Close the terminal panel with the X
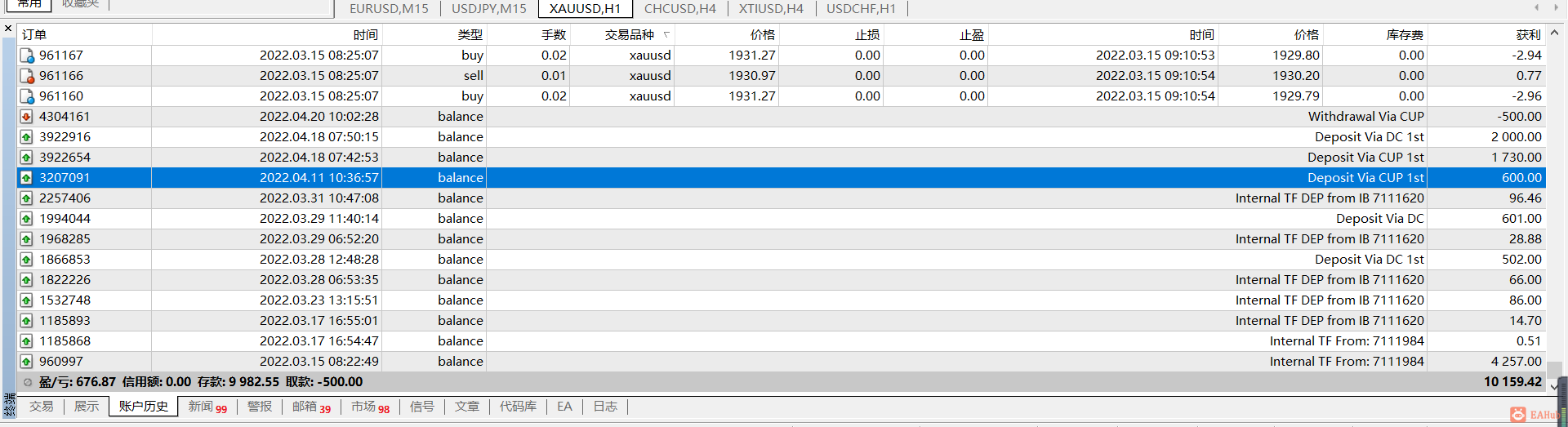This screenshot has width=1568, height=427. (8, 29)
